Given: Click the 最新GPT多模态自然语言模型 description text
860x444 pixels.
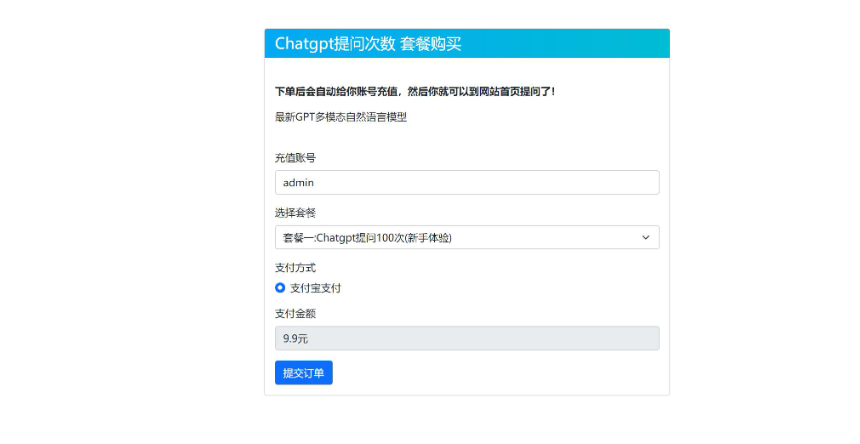Looking at the screenshot, I should tap(341, 117).
